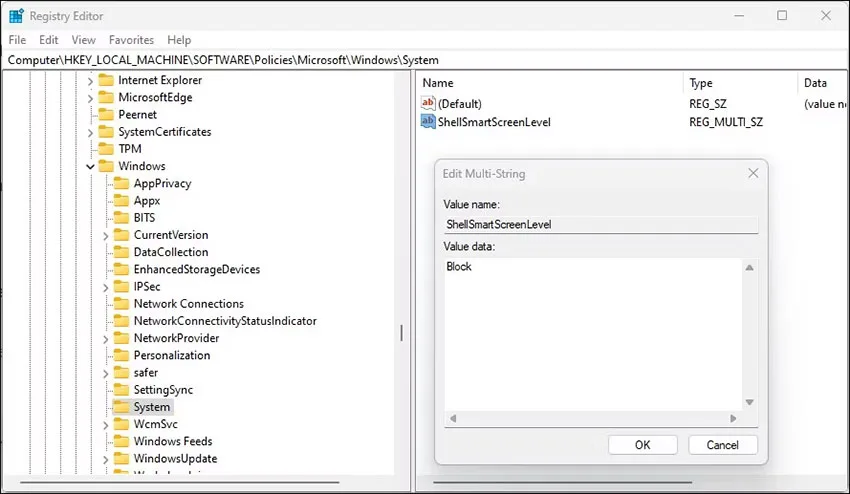Click the DataCollection folder icon
Screen dimensions: 850x494
121,252
